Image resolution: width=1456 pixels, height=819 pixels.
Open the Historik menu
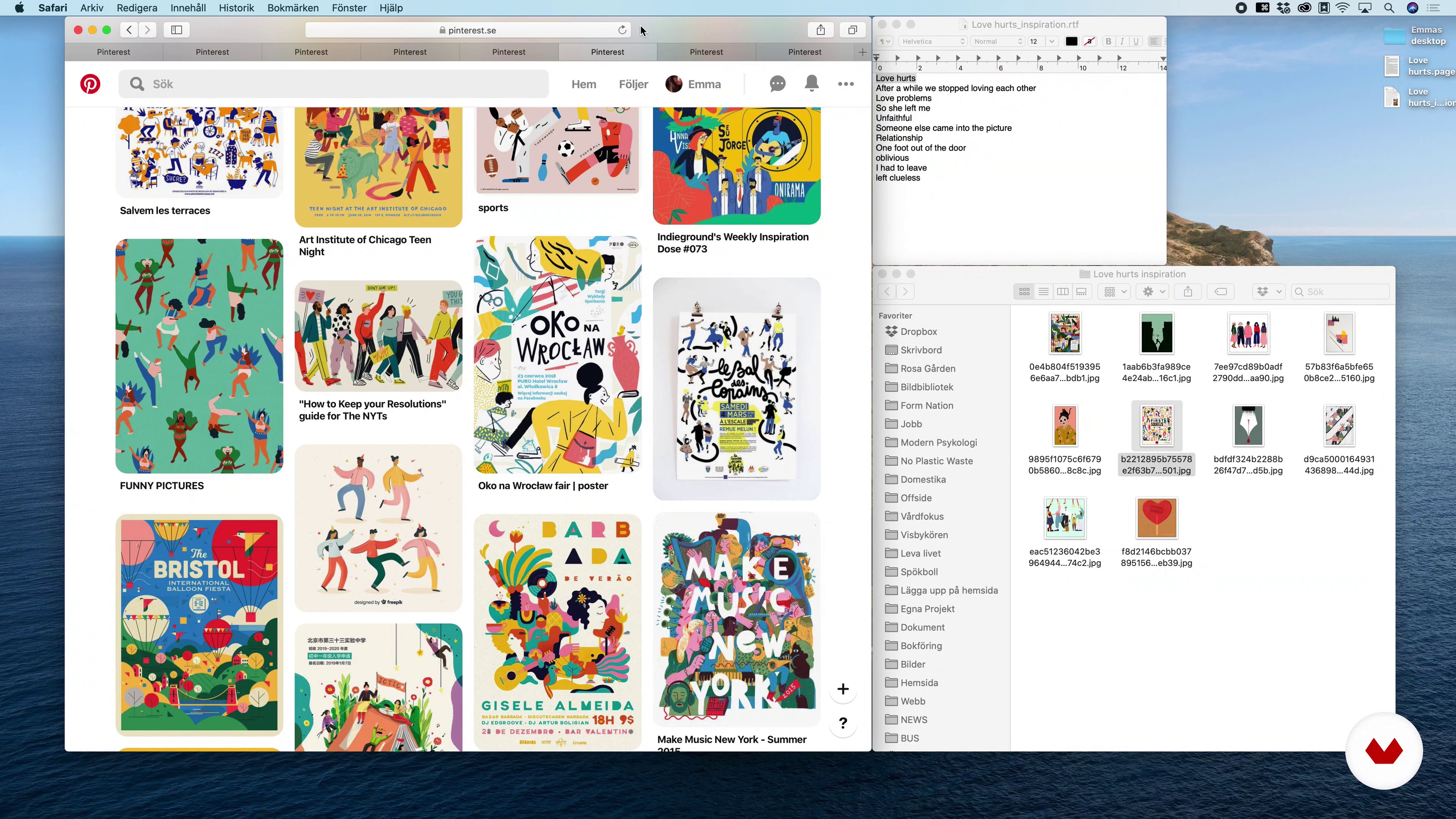tap(236, 8)
